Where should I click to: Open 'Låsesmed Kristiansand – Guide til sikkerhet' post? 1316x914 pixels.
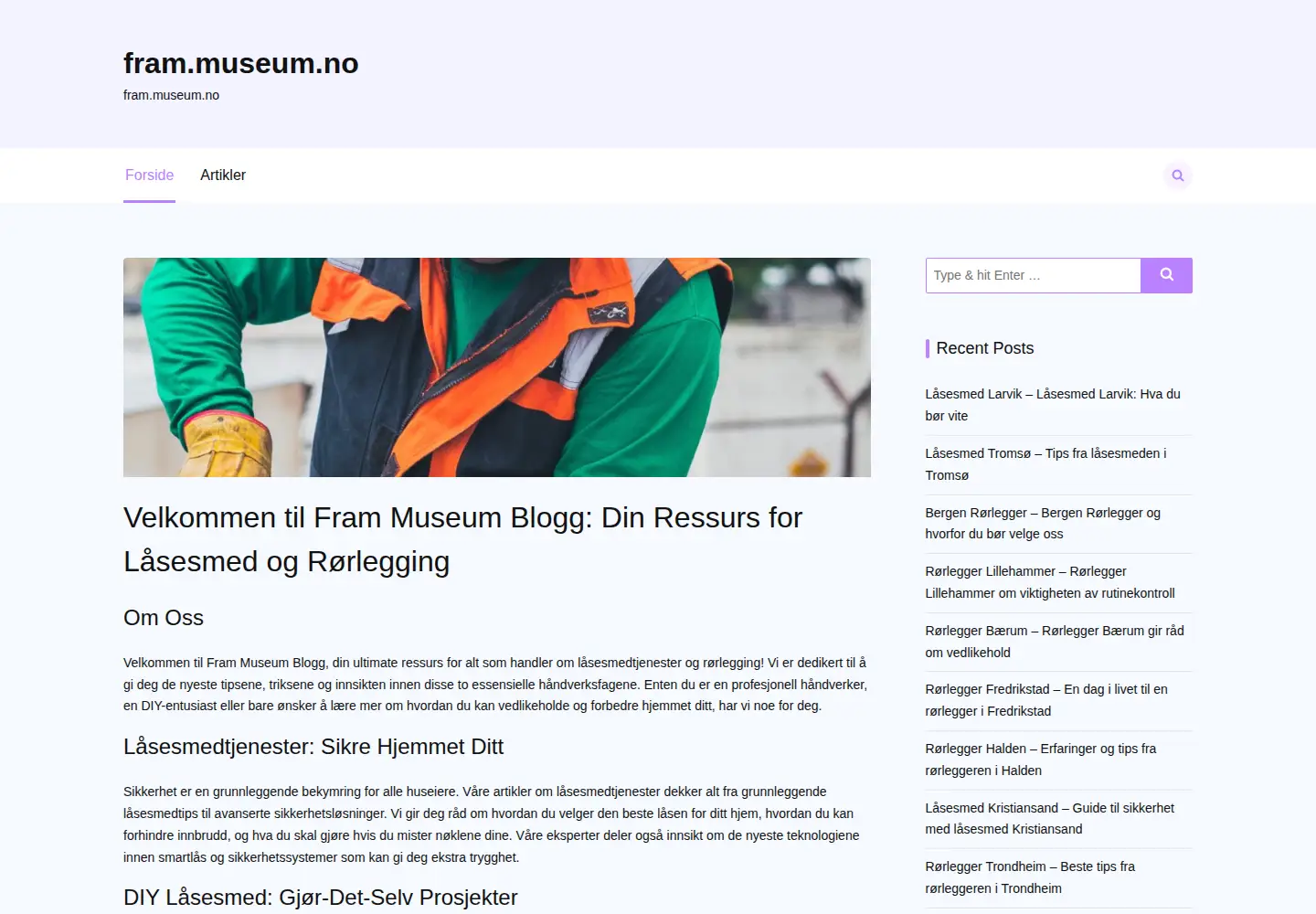[x=1050, y=819]
